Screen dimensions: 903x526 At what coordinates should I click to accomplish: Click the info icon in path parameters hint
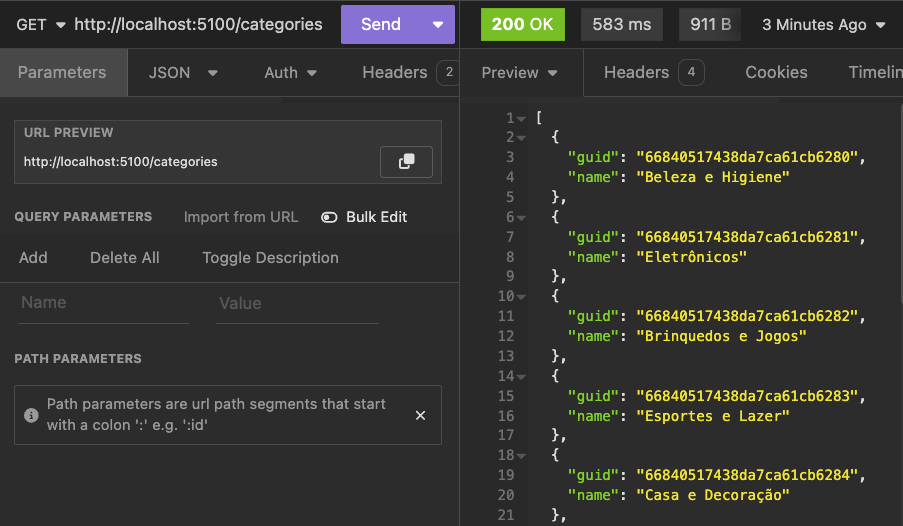coord(31,415)
